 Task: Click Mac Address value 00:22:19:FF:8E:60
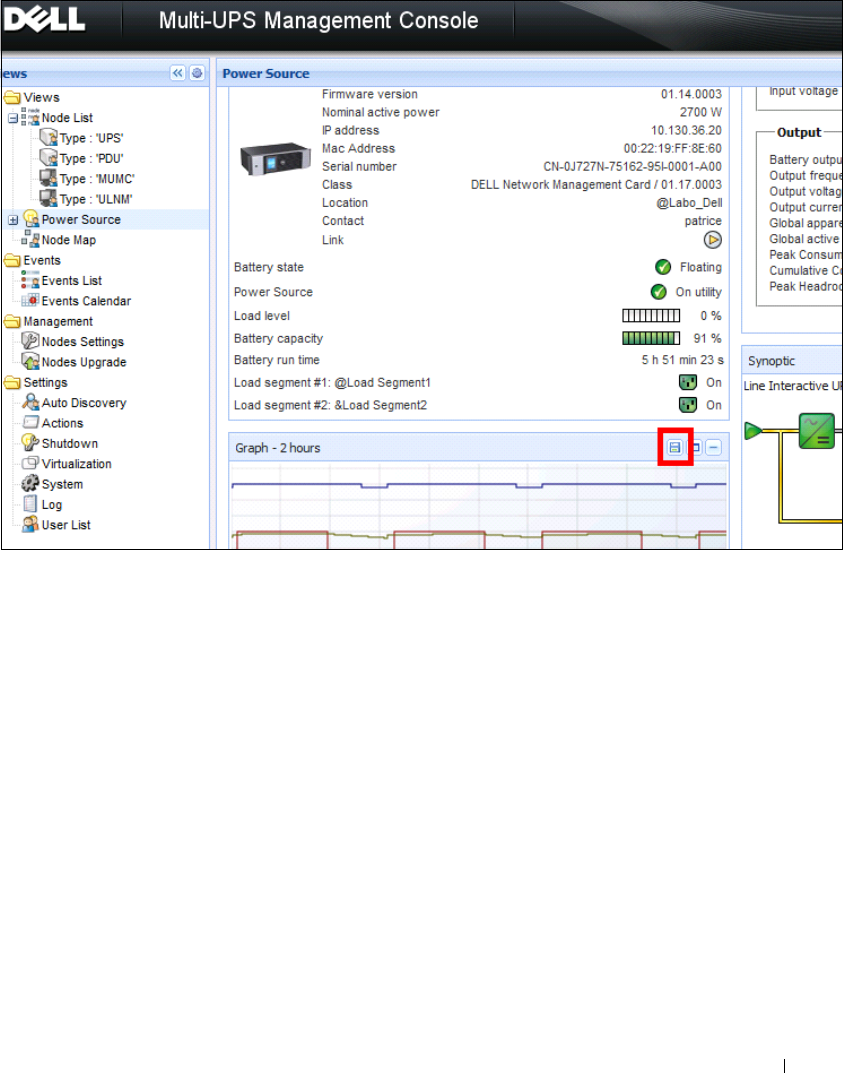[x=672, y=148]
